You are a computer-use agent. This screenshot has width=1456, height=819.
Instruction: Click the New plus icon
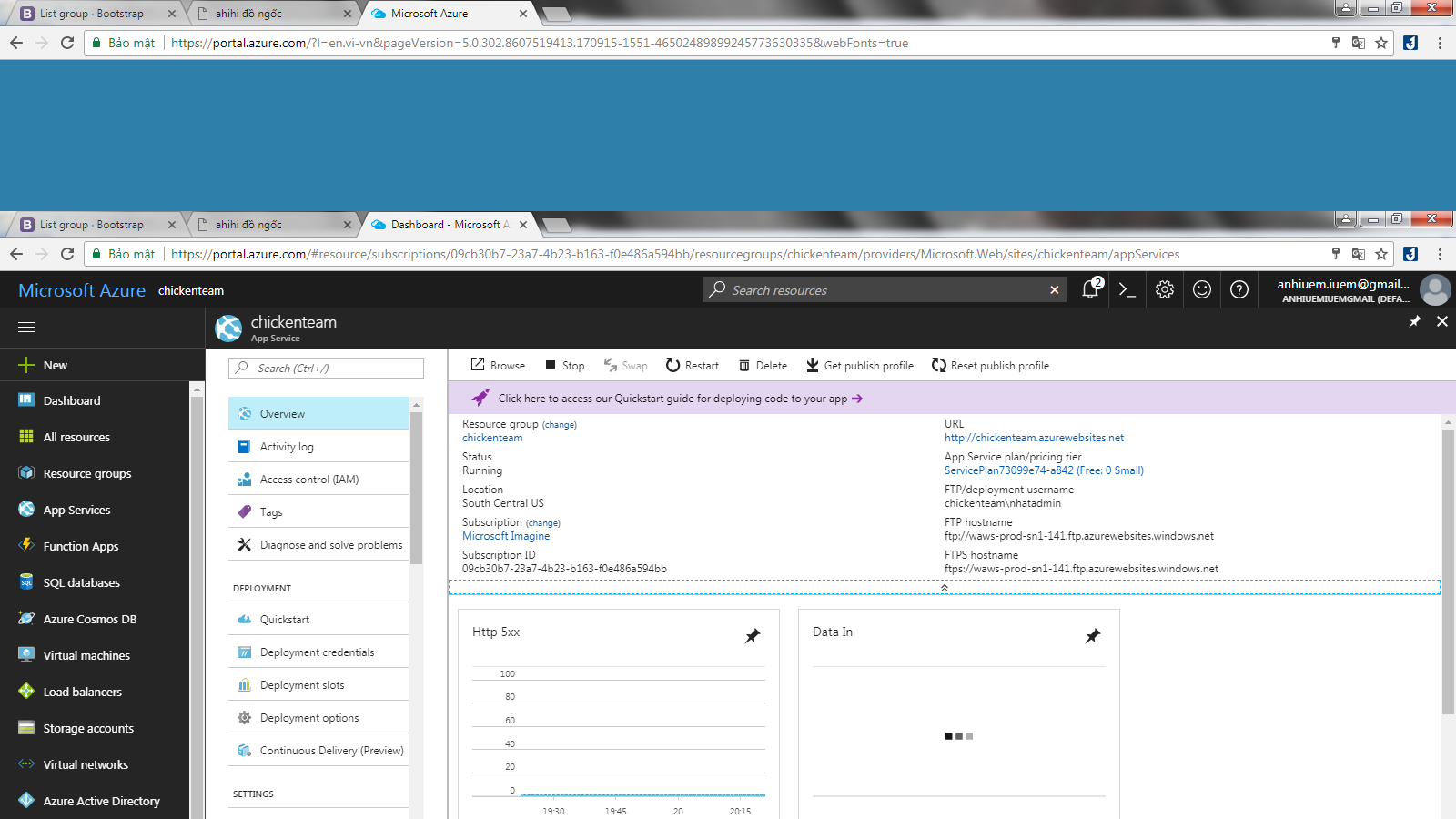[26, 365]
